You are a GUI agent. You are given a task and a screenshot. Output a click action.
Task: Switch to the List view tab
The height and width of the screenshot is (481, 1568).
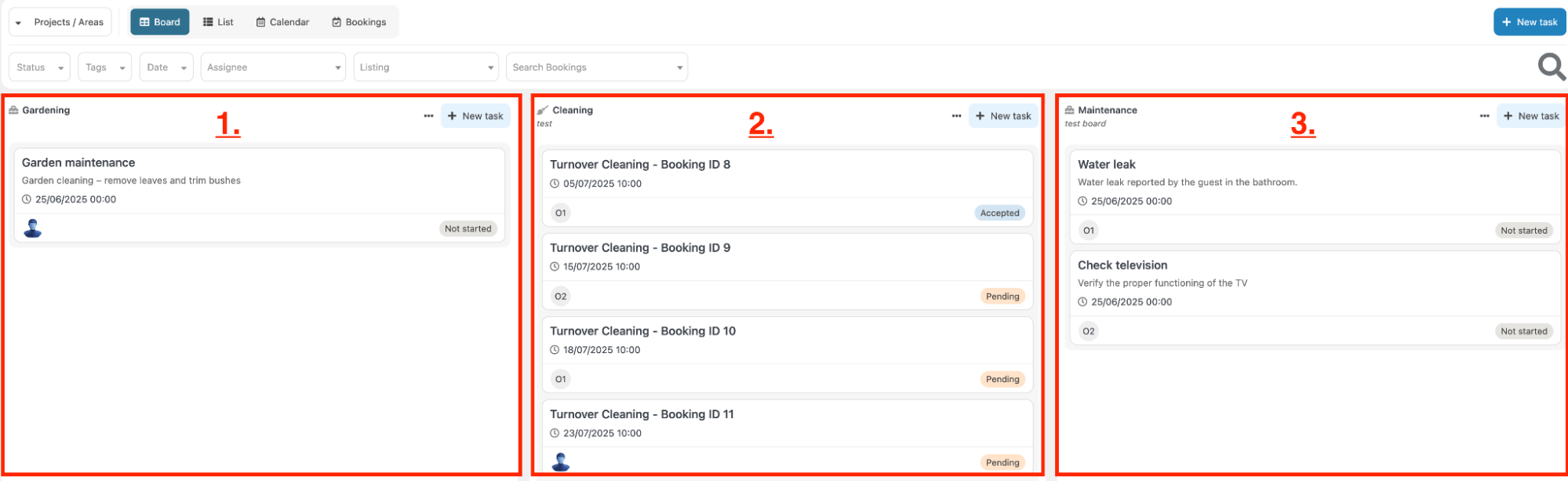(218, 22)
